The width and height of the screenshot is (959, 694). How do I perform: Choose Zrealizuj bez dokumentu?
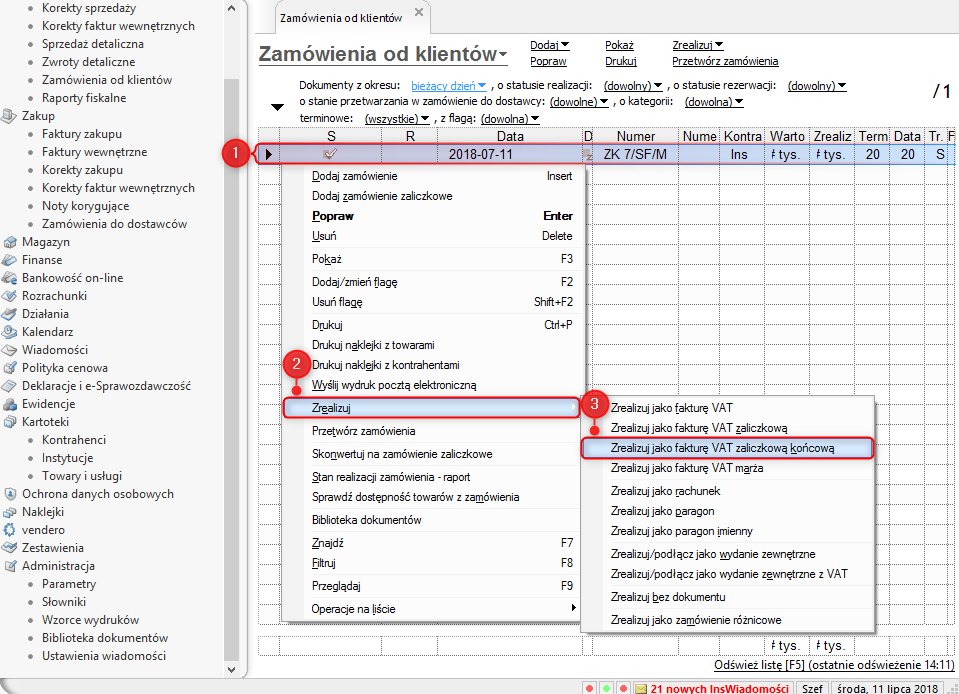(x=727, y=597)
